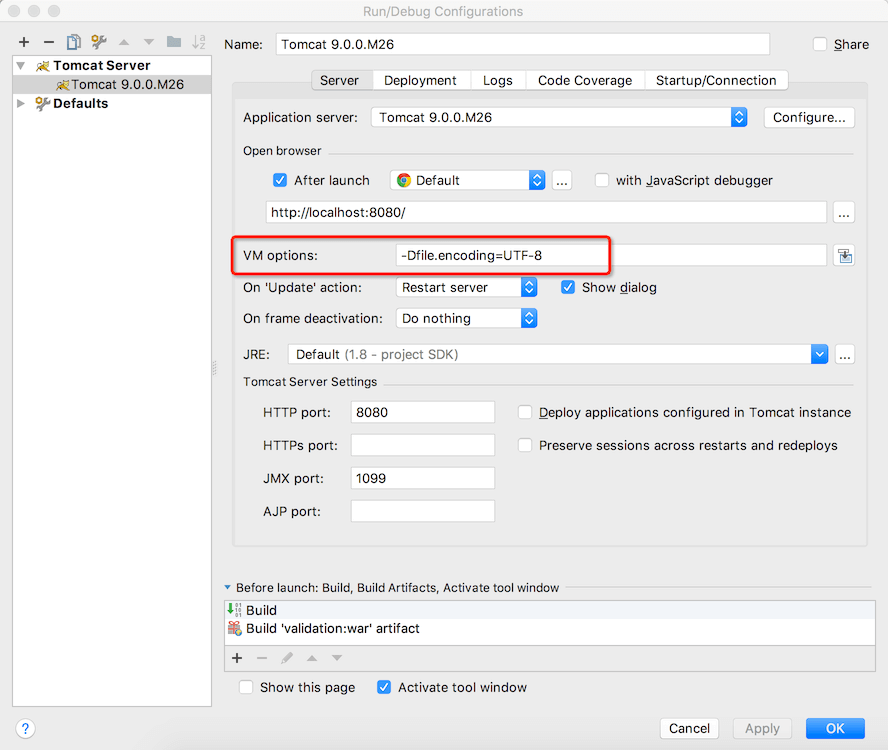Move configuration up in the list
This screenshot has width=888, height=750.
tap(124, 42)
